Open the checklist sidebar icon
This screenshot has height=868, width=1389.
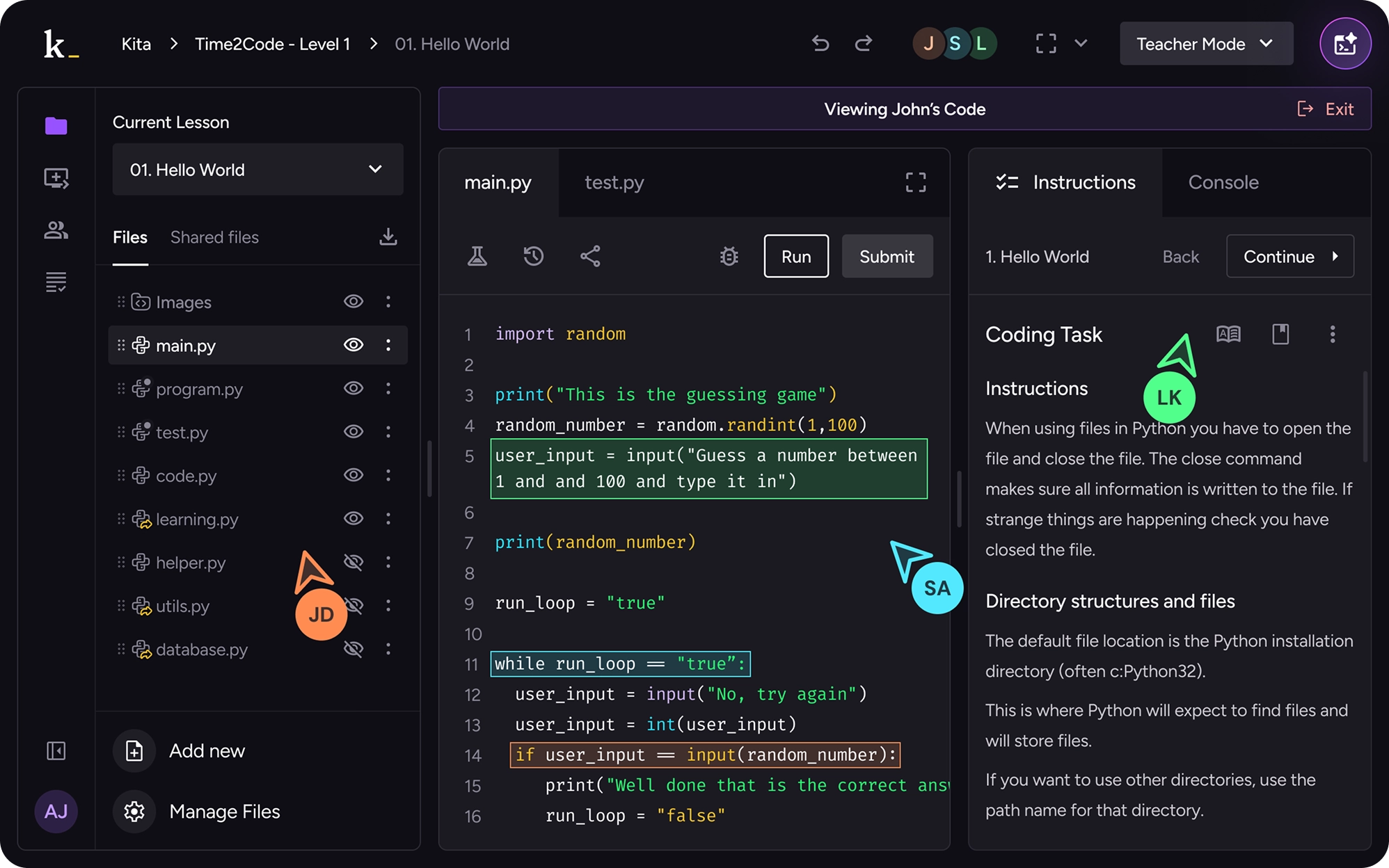[56, 282]
